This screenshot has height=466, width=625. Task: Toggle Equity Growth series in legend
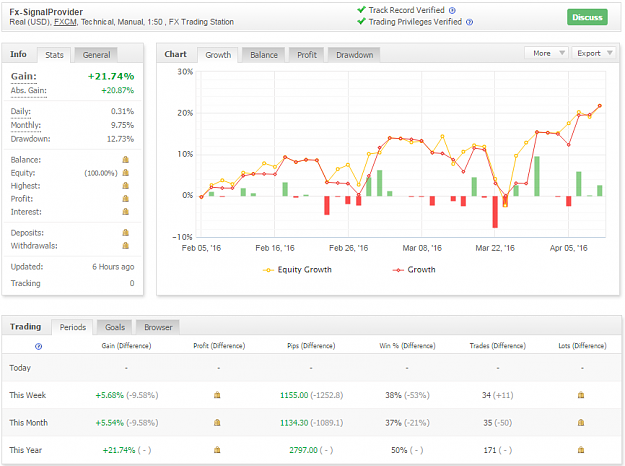coord(297,270)
